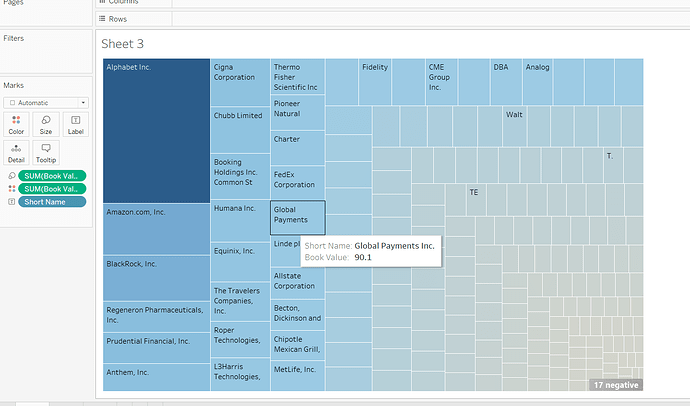Screen dimensions: 690x406
Task: Expand the Automatic mark type dropdown
Action: [x=47, y=102]
